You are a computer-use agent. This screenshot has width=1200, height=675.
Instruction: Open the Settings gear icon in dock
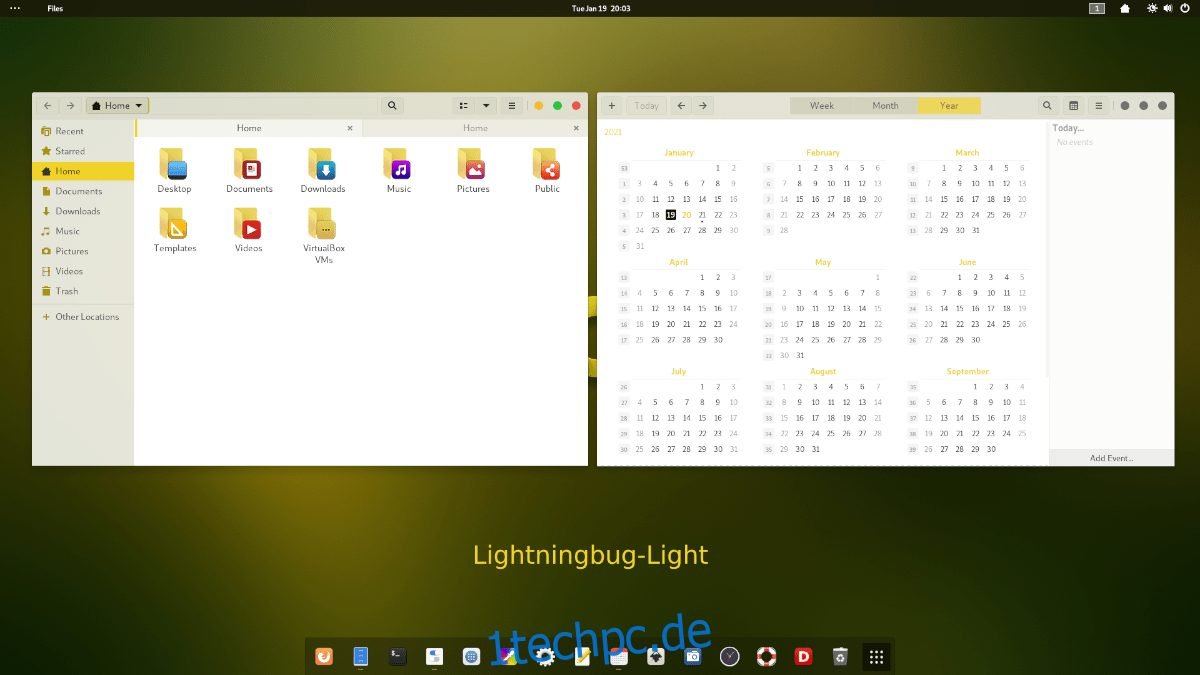(545, 656)
